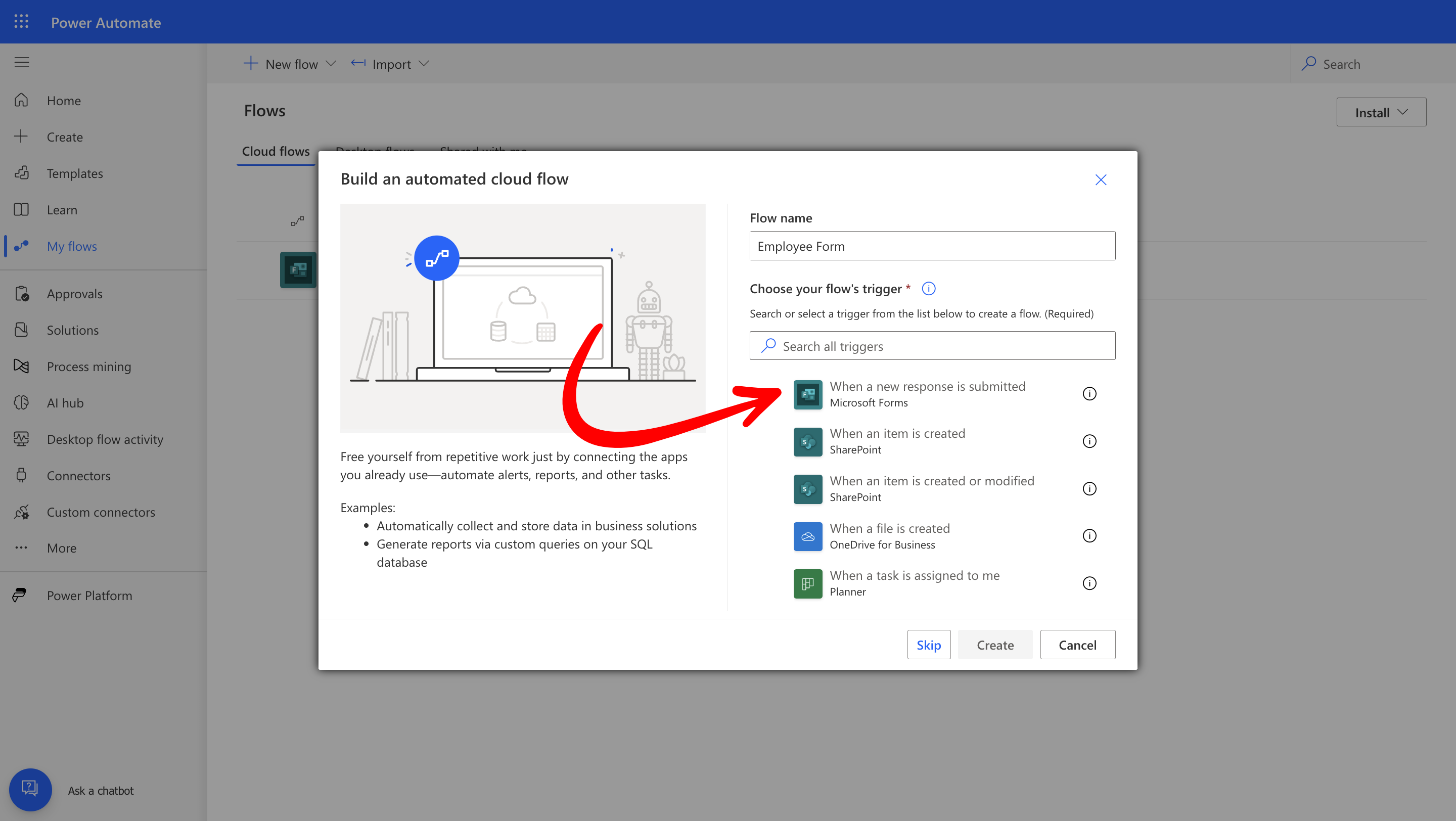This screenshot has width=1456, height=821.
Task: Collapse the left navigation hamburger menu
Action: tap(21, 62)
